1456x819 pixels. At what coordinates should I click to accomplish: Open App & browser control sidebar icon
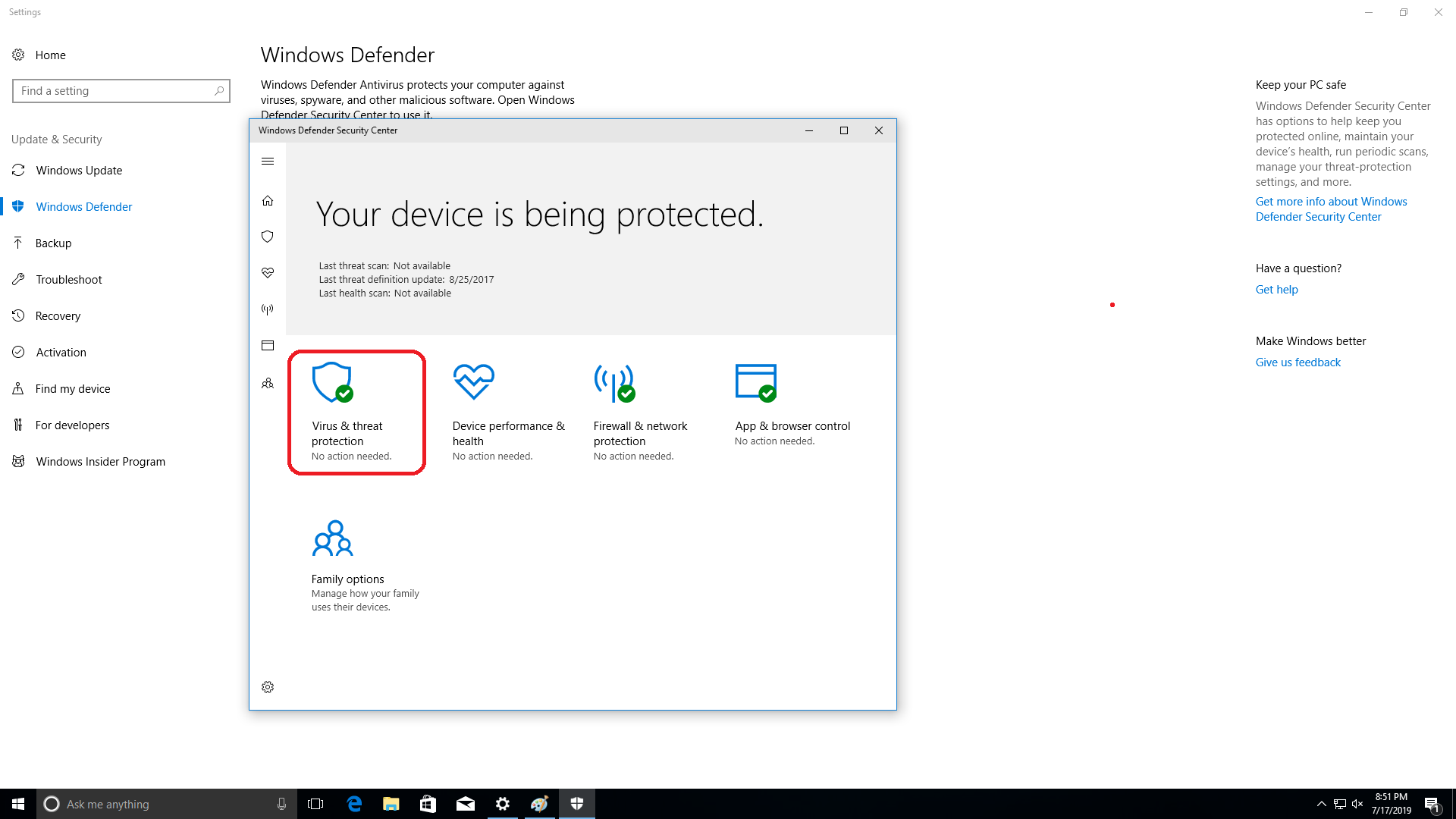268,346
